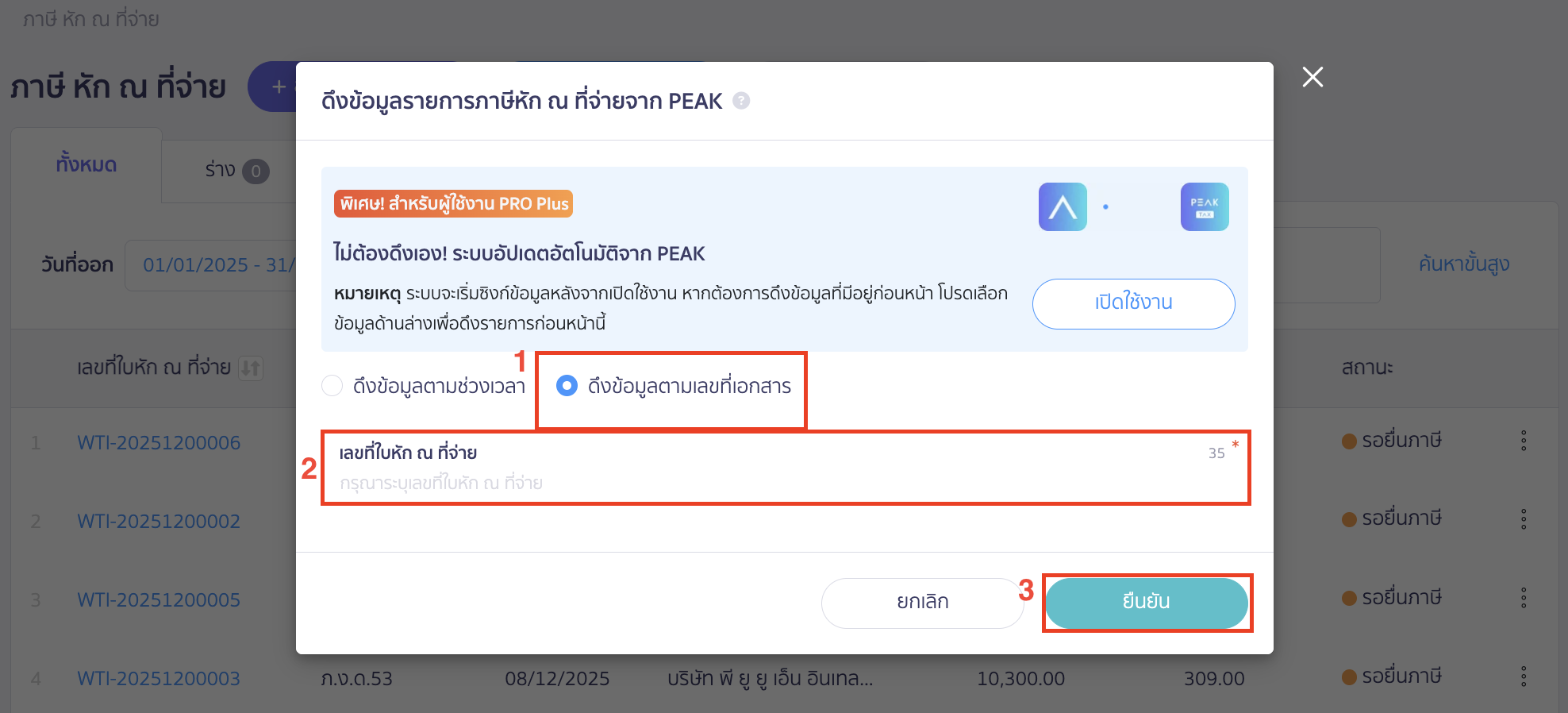
Task: Open advanced search via ค้นหาขั้นสูง link
Action: 1465,263
